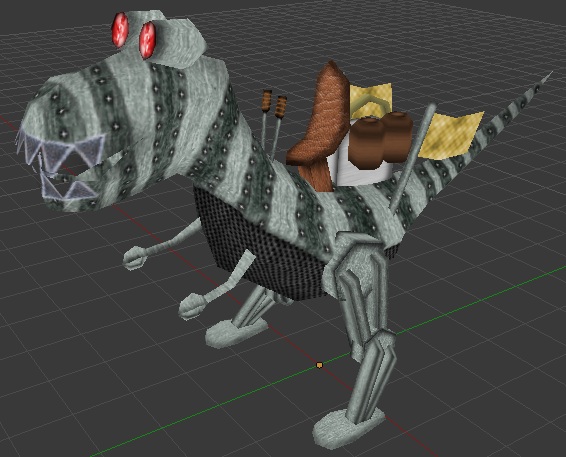Click the yellow flag near the tail
The width and height of the screenshot is (566, 457).
[450, 135]
